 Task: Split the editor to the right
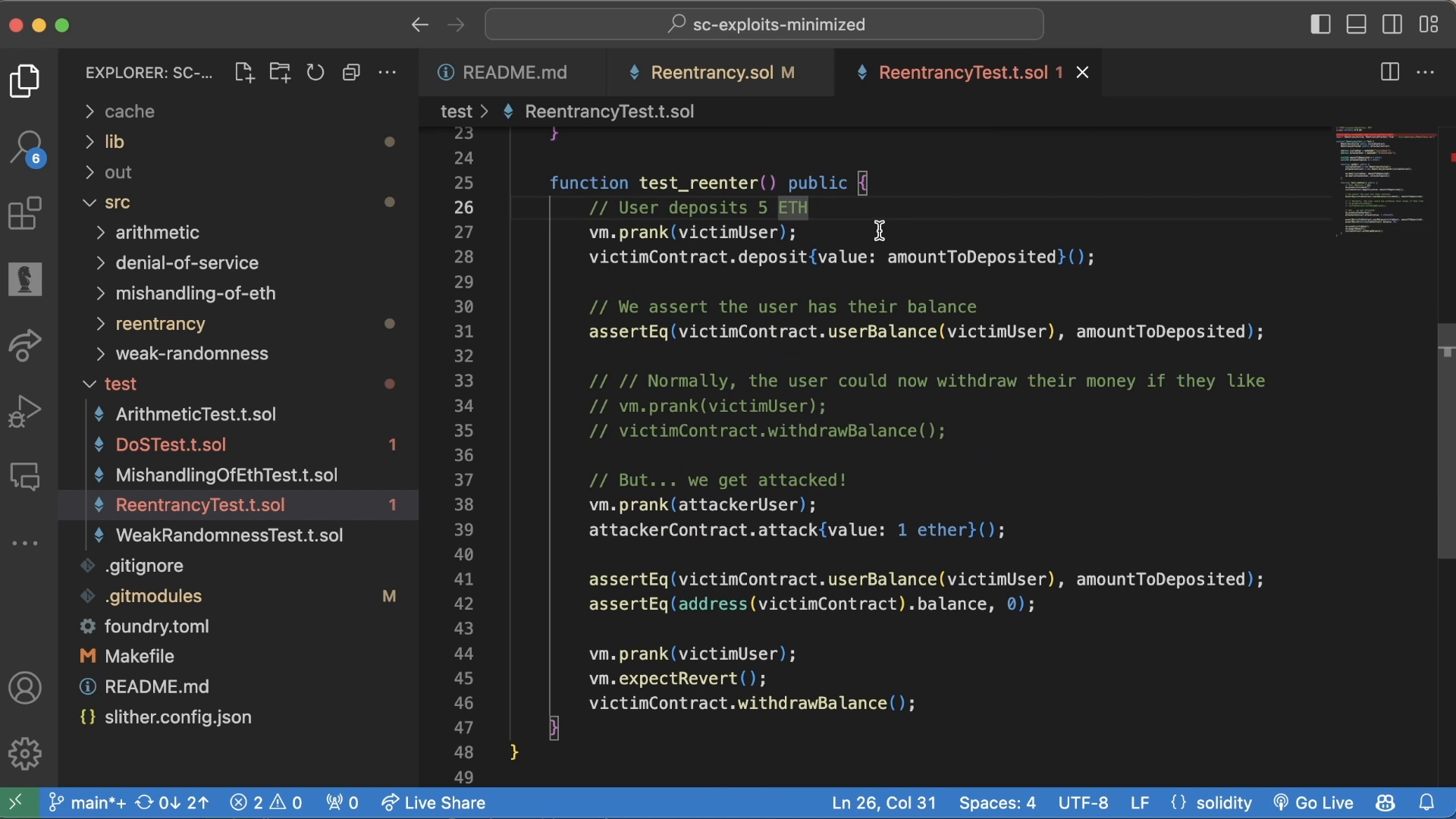tap(1389, 72)
